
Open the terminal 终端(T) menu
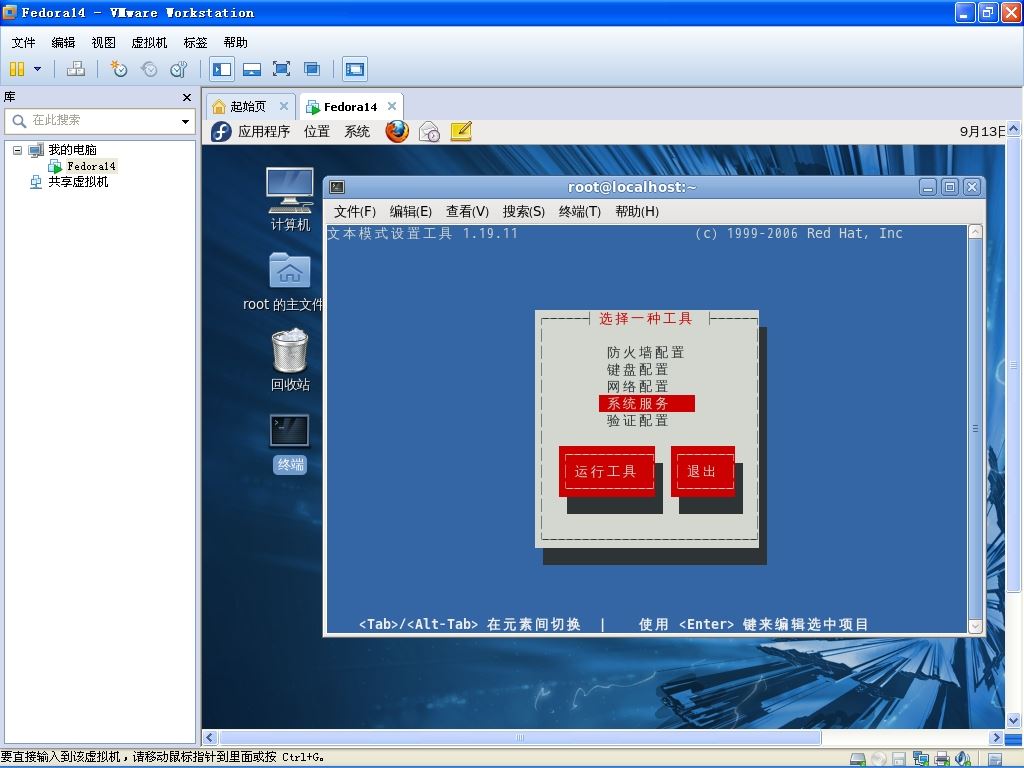(580, 212)
